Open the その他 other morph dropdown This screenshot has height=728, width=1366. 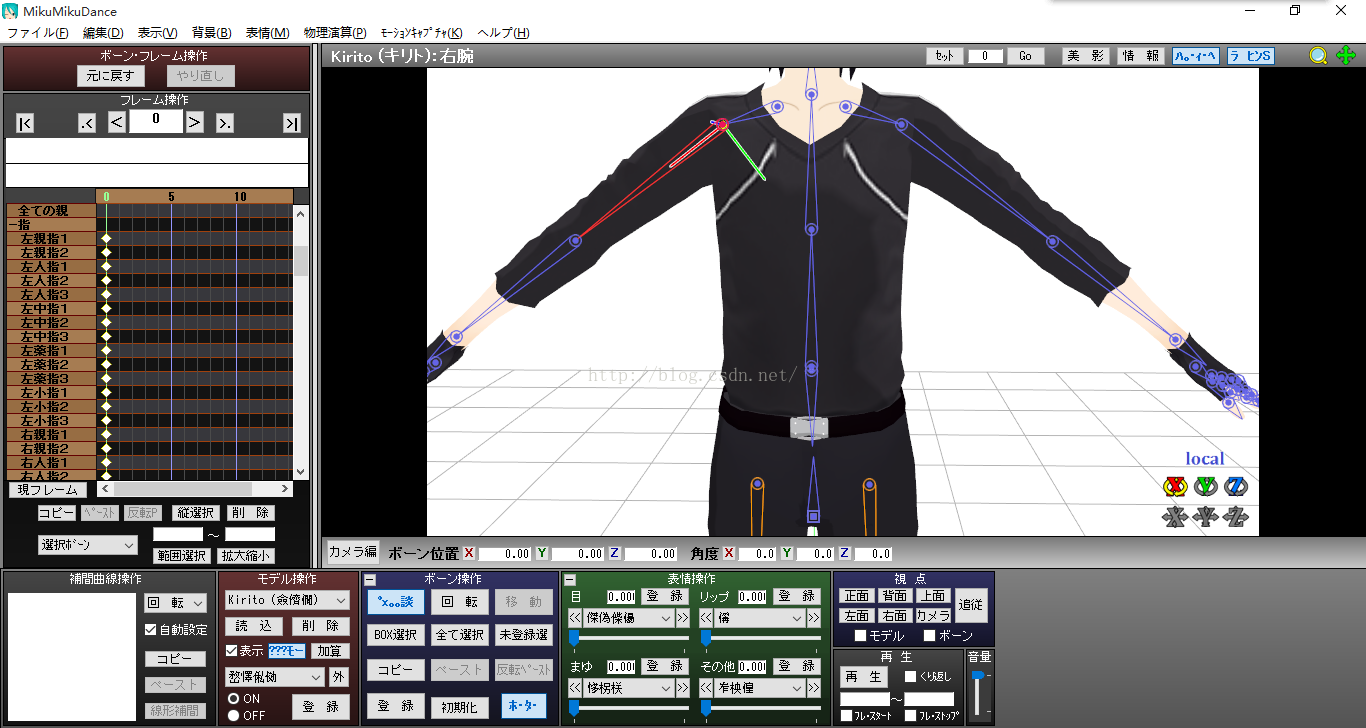pyautogui.click(x=760, y=688)
